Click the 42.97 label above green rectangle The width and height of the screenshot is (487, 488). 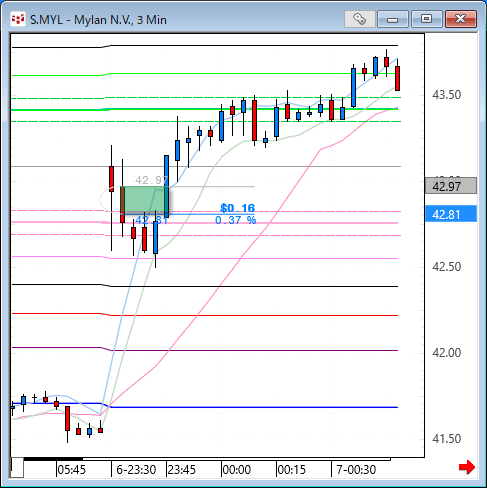[x=151, y=180]
